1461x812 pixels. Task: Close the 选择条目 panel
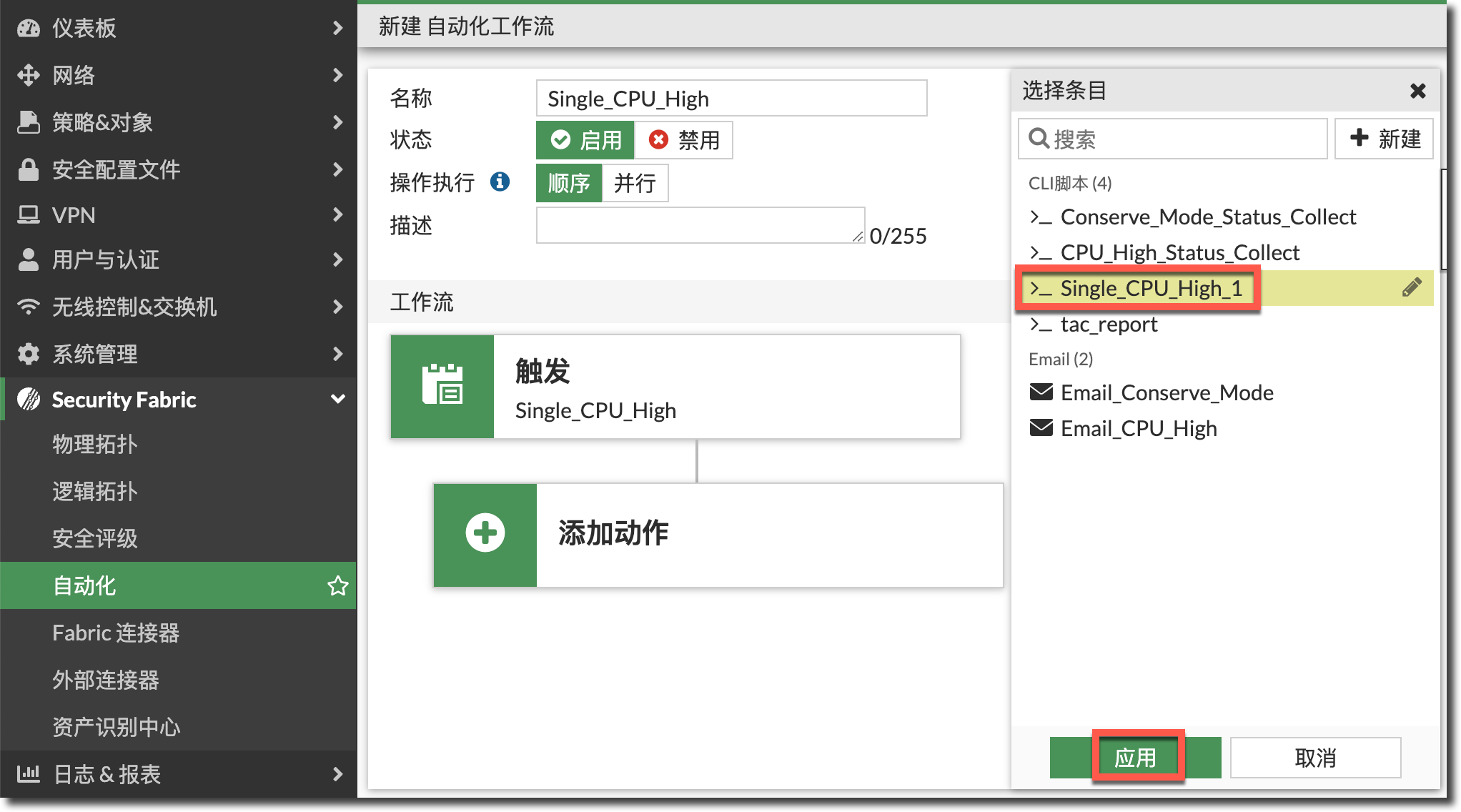pyautogui.click(x=1418, y=91)
